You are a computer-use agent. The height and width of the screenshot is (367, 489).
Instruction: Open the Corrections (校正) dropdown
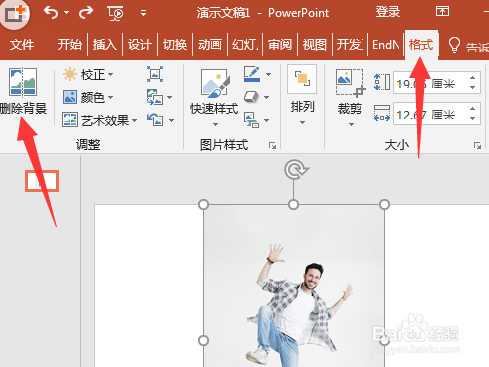(x=88, y=74)
